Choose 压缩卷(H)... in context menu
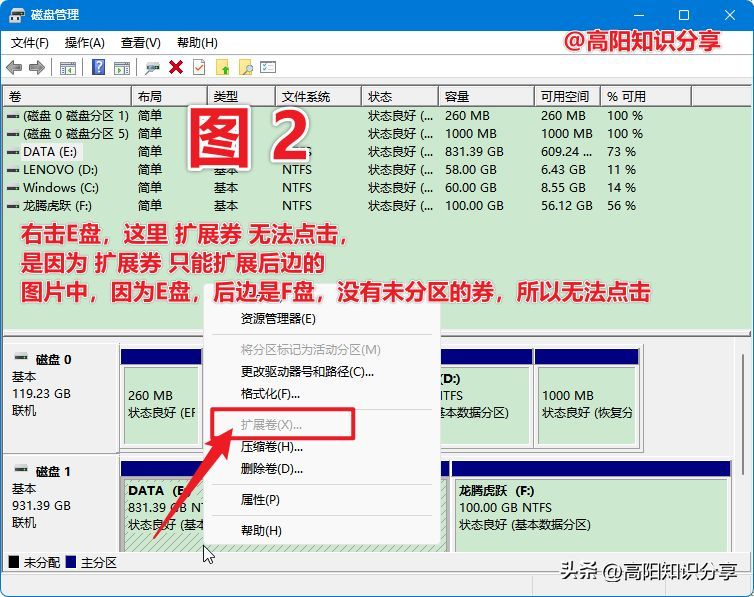Screen dimensions: 754x597 click(322, 447)
